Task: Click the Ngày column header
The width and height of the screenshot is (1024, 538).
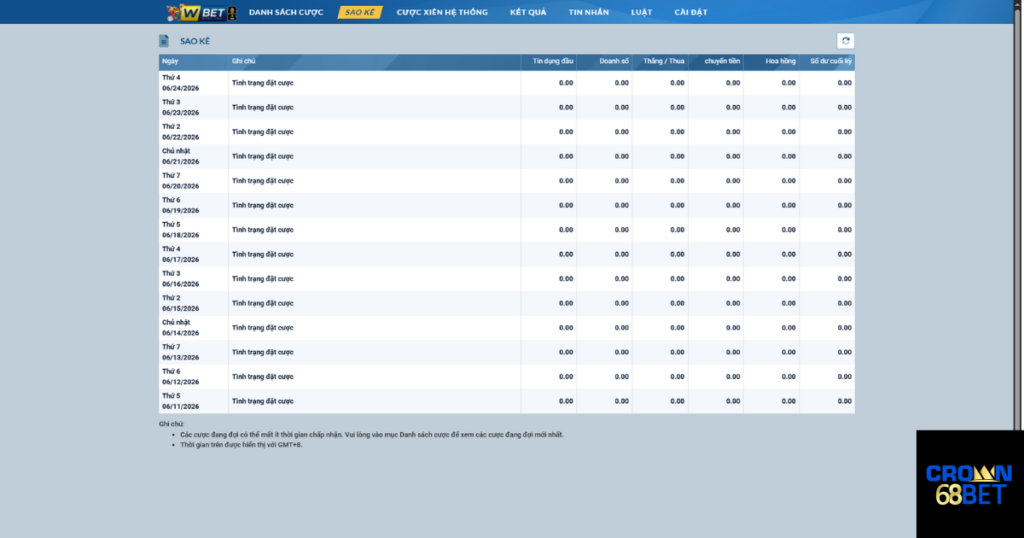Action: 193,61
